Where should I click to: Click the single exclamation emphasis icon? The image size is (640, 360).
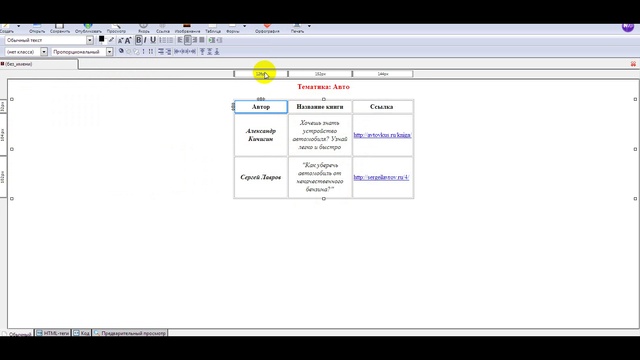[x=143, y=51]
